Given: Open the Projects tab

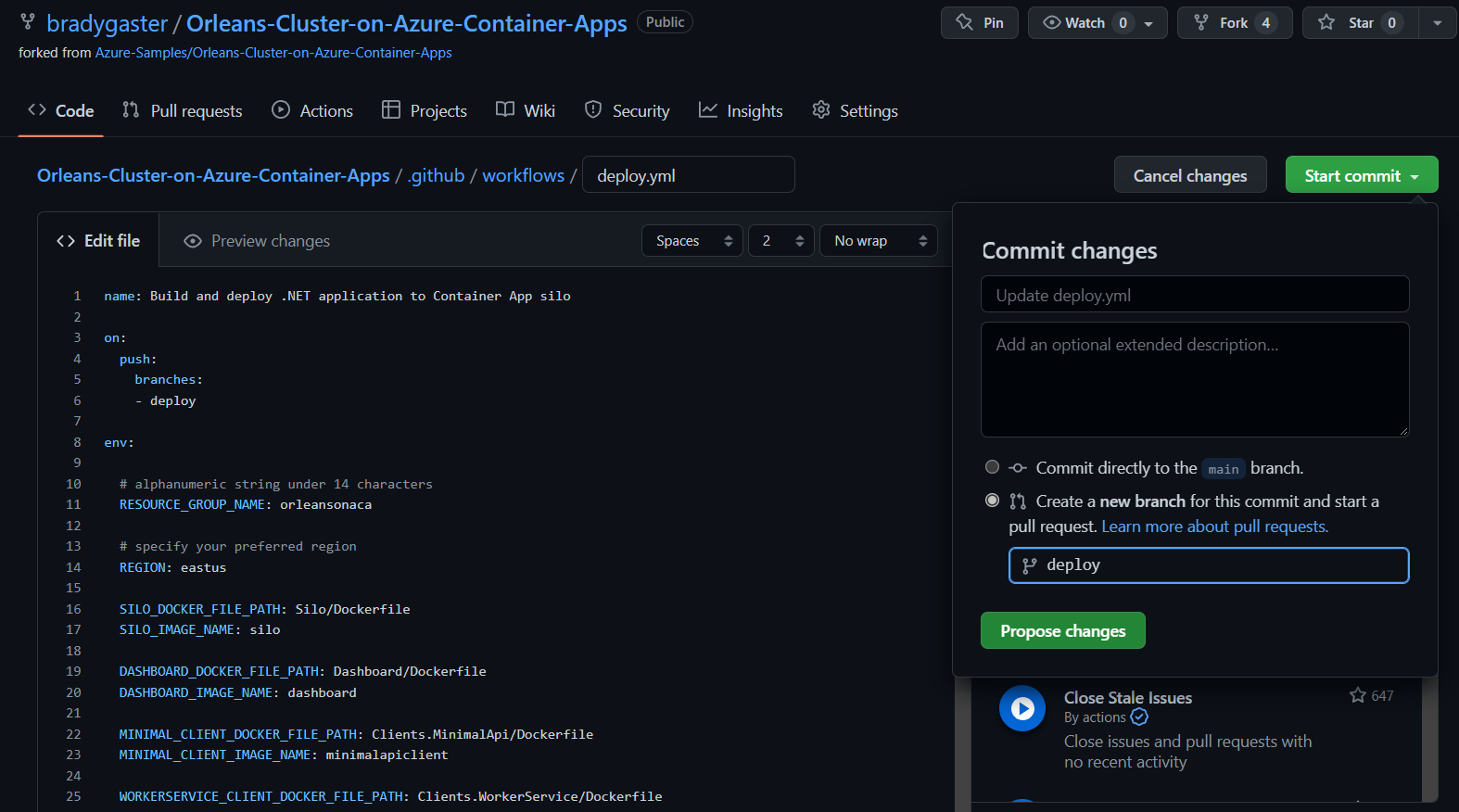Looking at the screenshot, I should pyautogui.click(x=425, y=110).
